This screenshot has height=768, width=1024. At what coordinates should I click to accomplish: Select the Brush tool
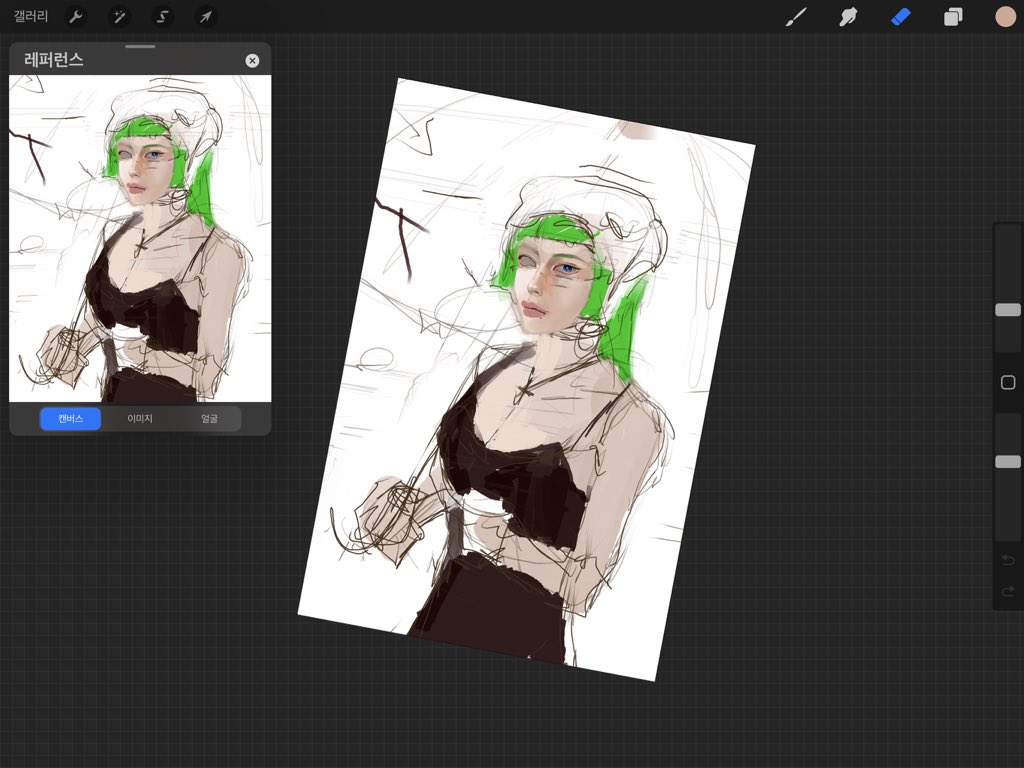coord(796,17)
